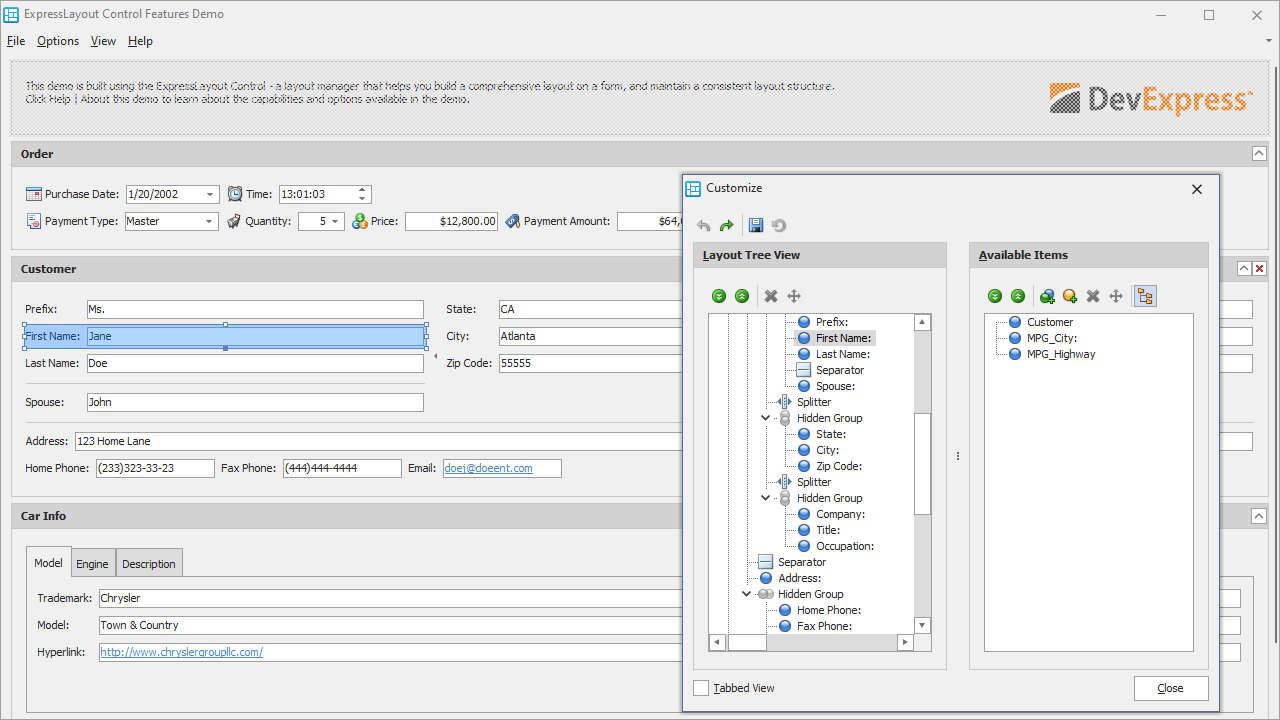Collapse the Hidden Group containing State

pos(766,418)
